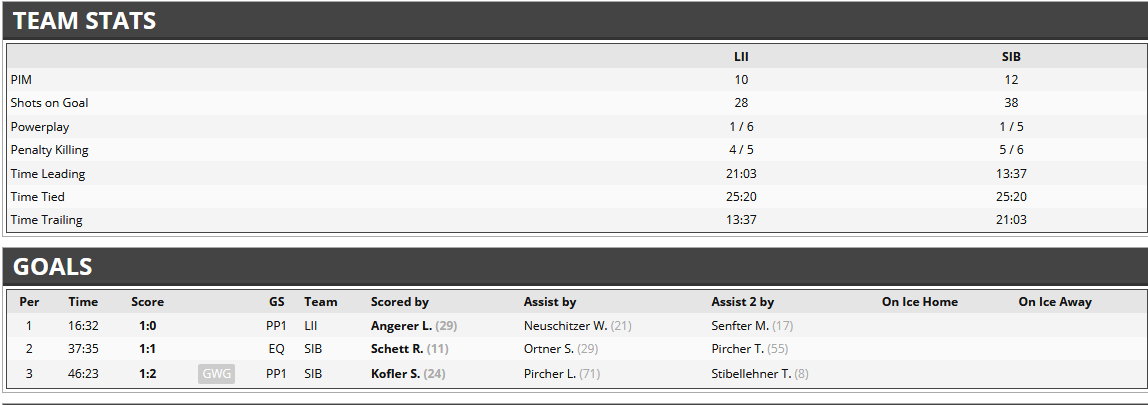Viewport: 1148px width, 405px height.
Task: Select the SIB column header
Action: click(1011, 56)
